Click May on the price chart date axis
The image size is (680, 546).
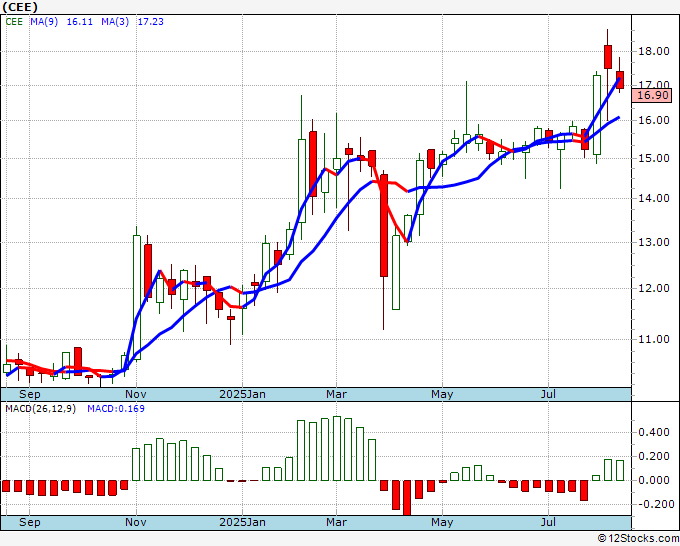click(x=442, y=394)
